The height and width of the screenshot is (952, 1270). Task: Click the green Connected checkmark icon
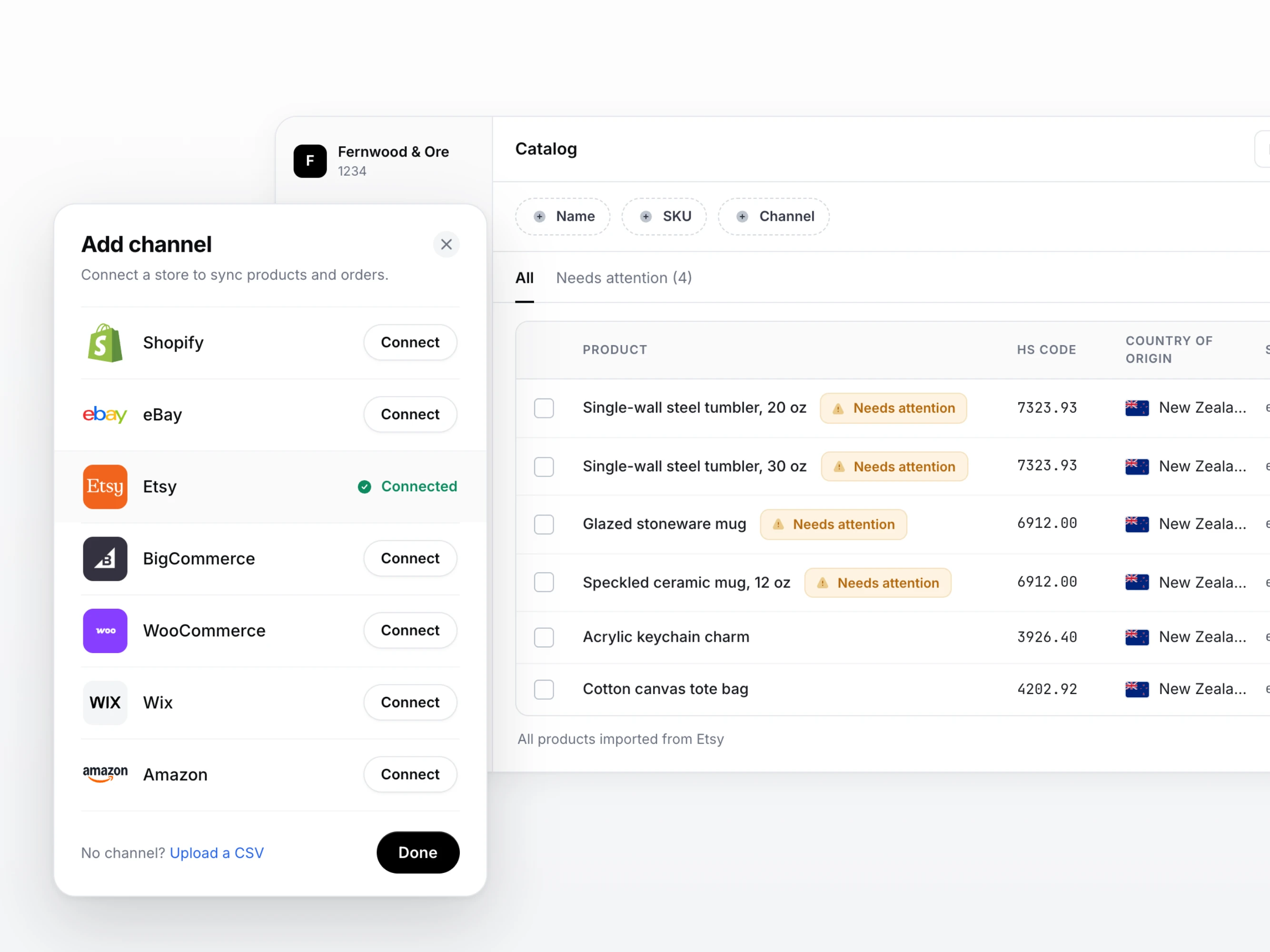click(x=365, y=487)
